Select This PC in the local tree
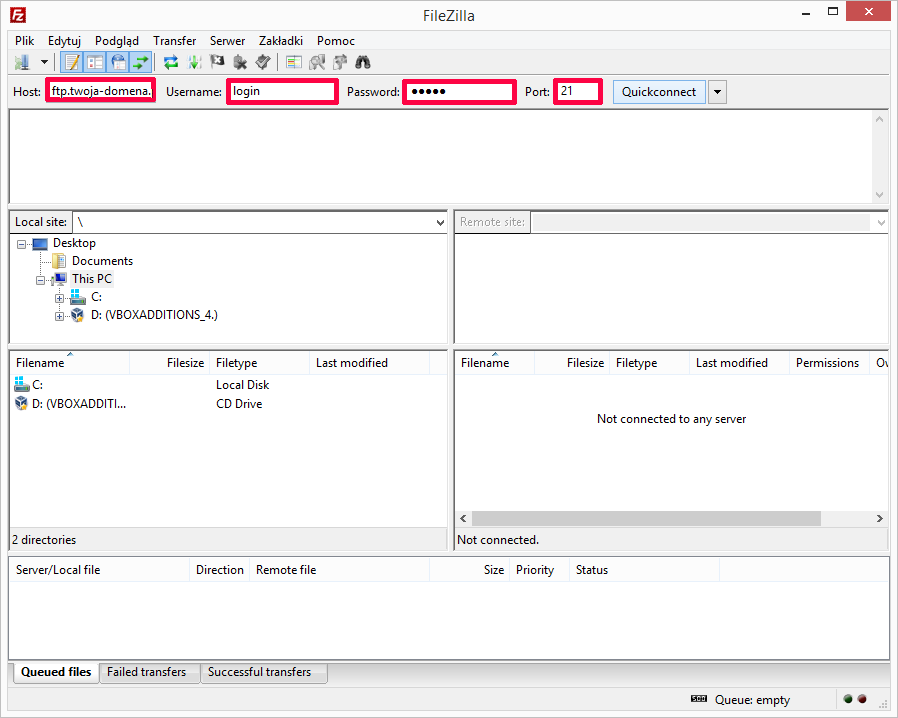Screen dimensions: 898x718 92,279
